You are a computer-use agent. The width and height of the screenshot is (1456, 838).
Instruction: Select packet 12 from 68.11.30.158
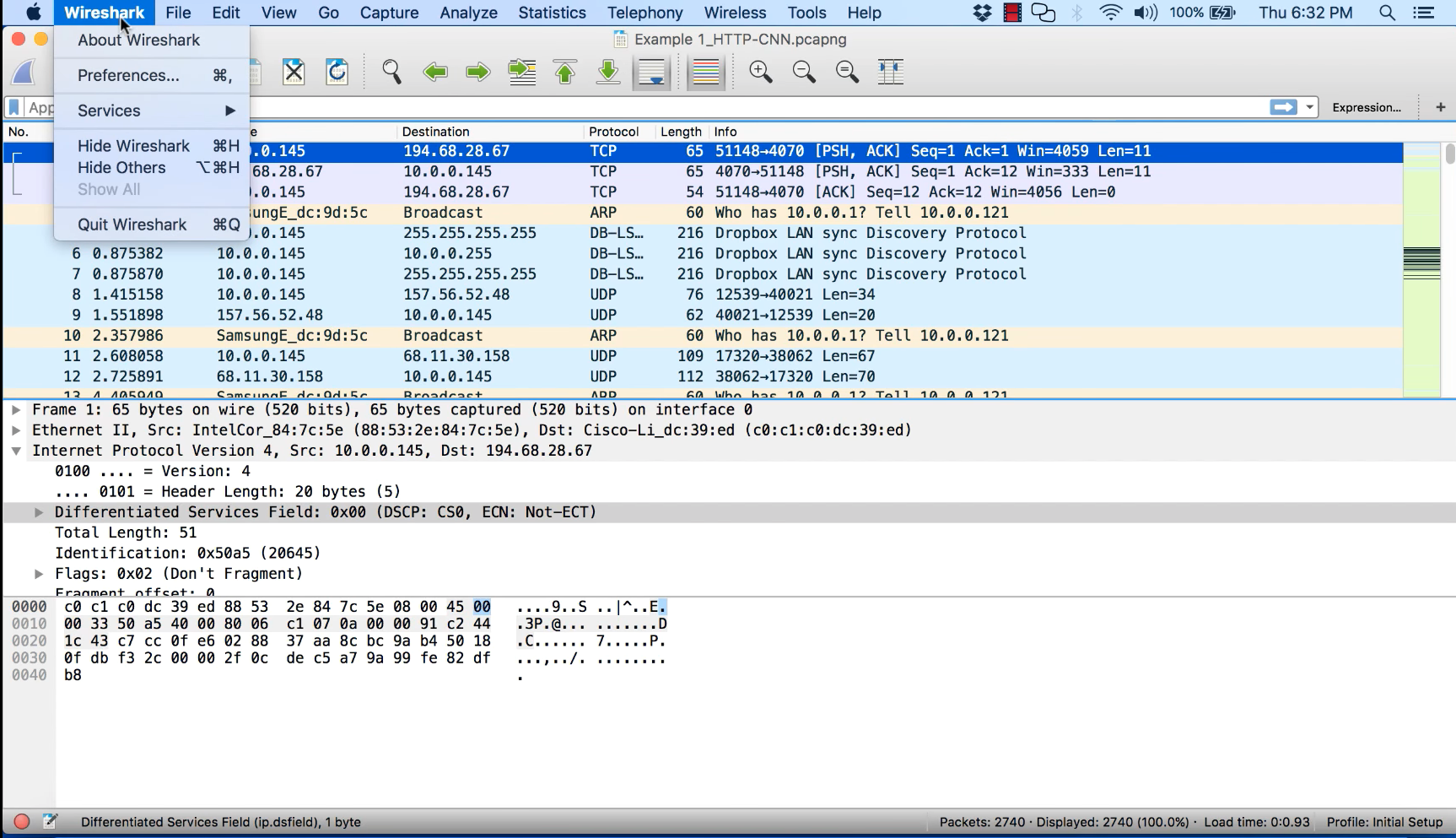[704, 376]
